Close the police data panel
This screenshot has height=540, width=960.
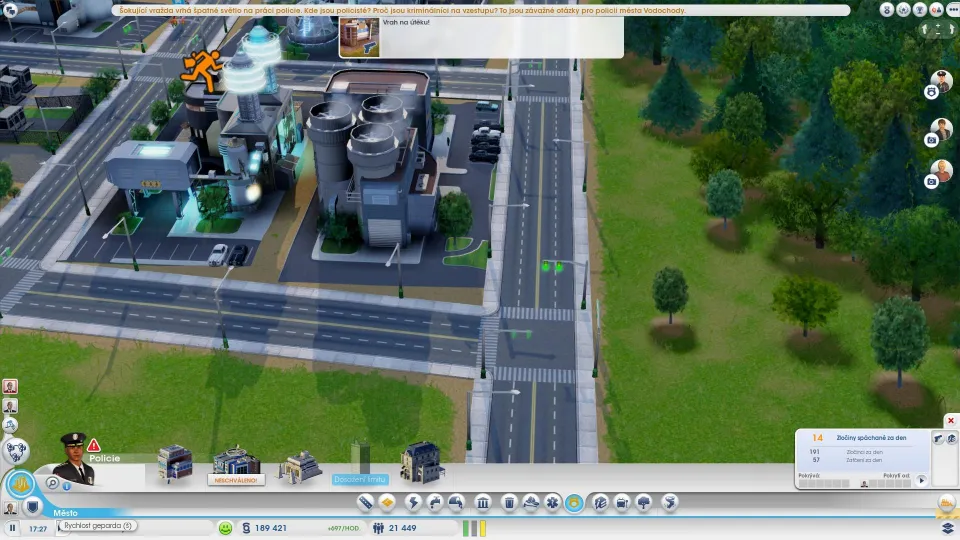[x=951, y=421]
